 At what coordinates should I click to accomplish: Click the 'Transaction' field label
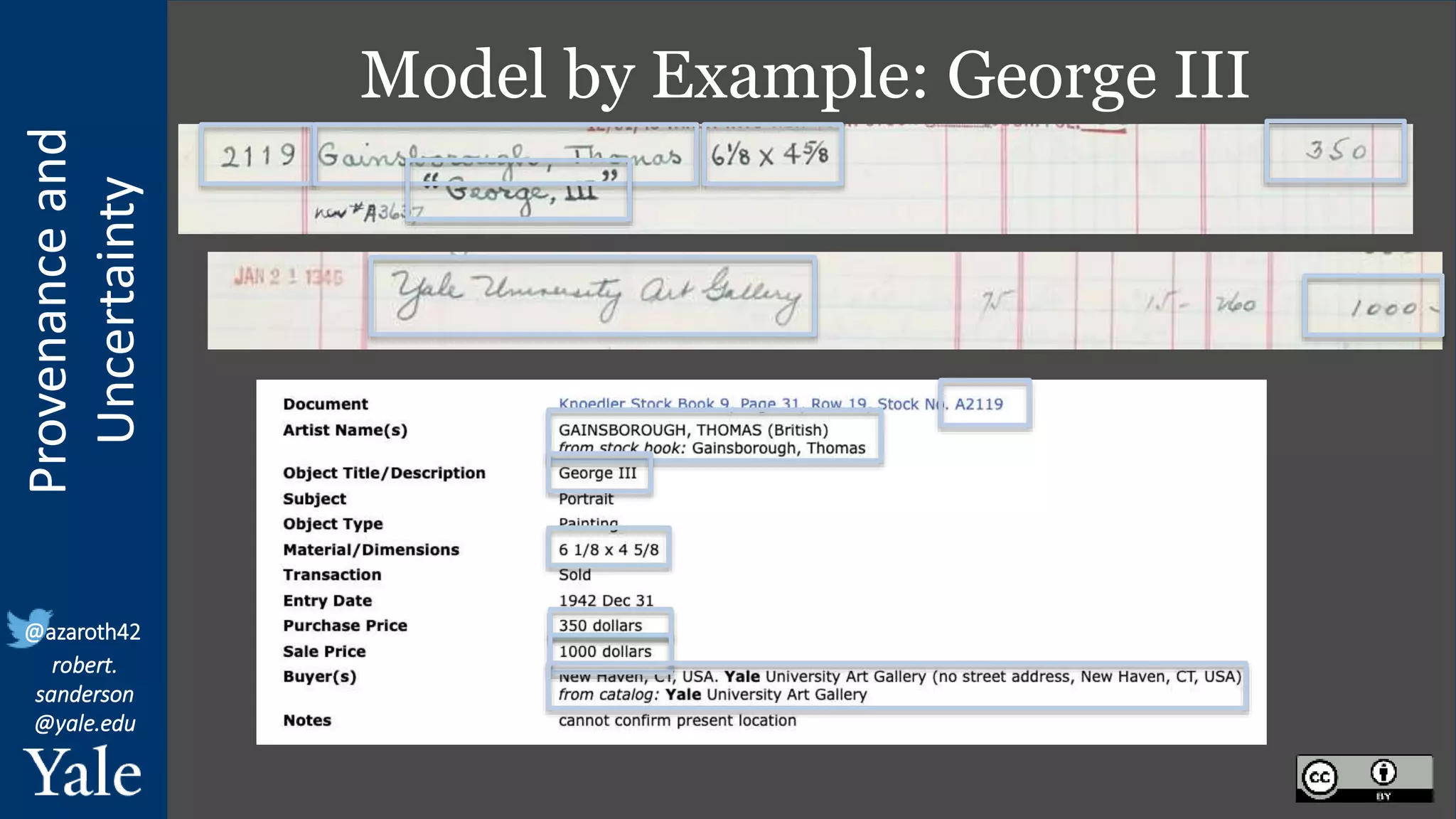pos(332,574)
